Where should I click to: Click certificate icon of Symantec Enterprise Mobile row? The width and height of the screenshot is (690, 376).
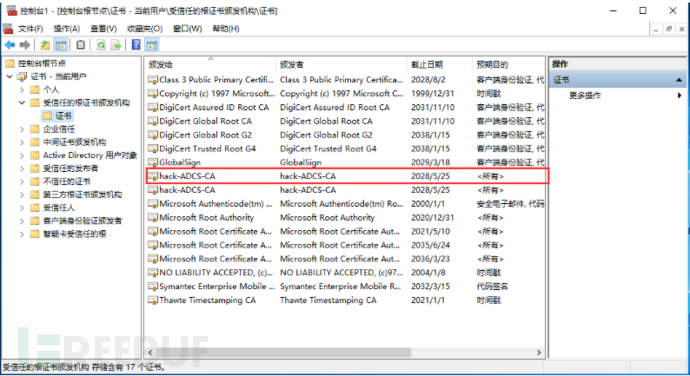pos(153,286)
